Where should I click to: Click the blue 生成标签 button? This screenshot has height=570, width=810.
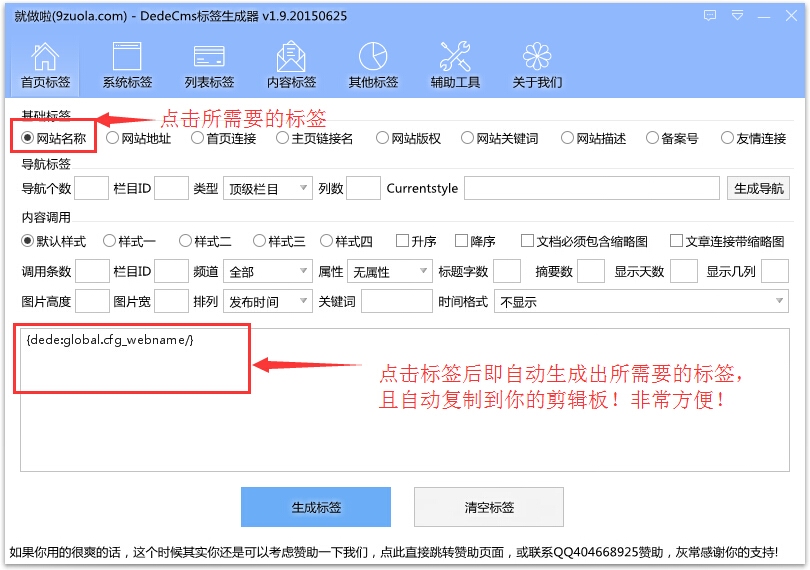pyautogui.click(x=316, y=507)
